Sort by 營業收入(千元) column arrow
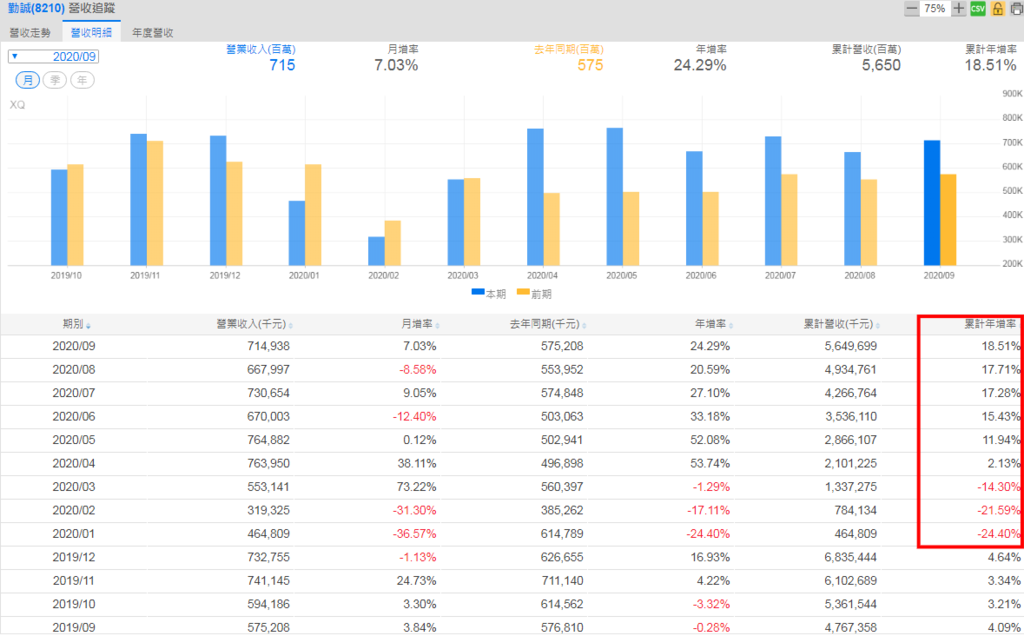The height and width of the screenshot is (636, 1024). pyautogui.click(x=291, y=325)
